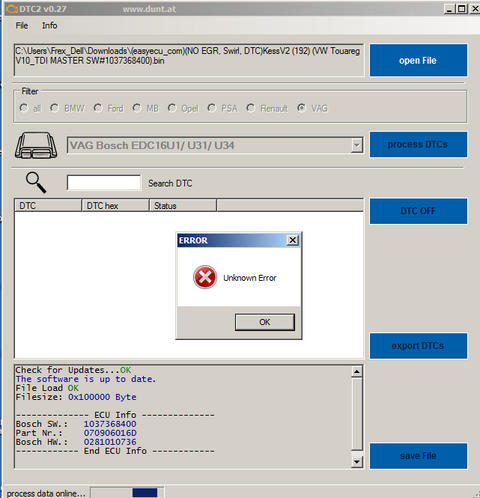Click the log scrollbar down arrow
480x498 pixels.
click(357, 462)
